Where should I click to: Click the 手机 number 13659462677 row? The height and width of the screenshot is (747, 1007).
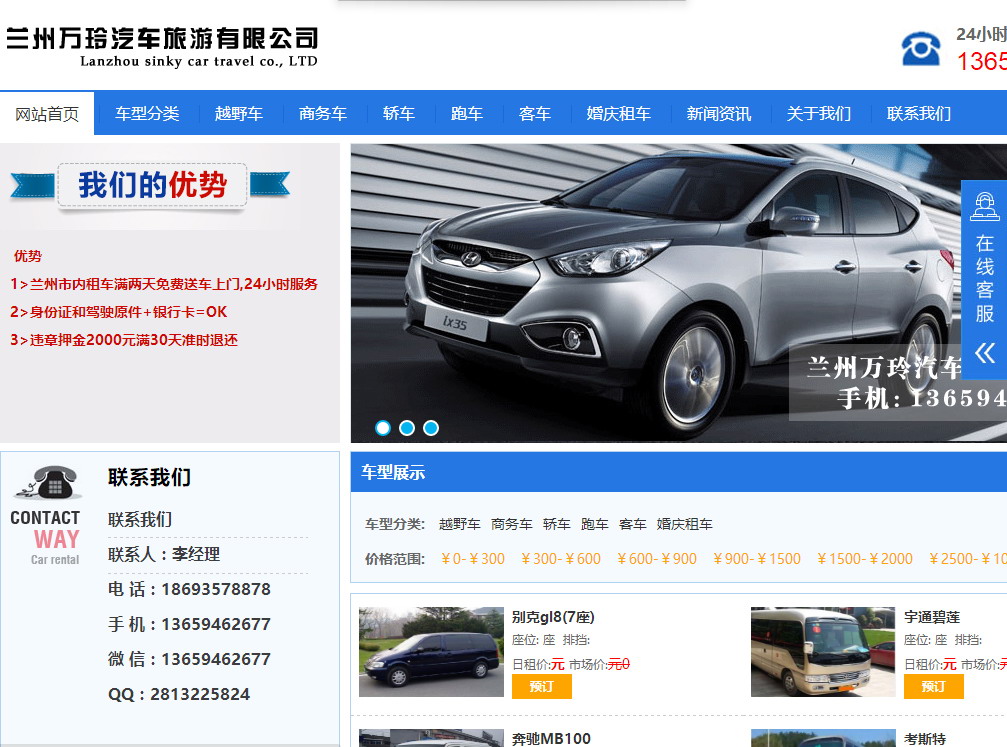coord(189,624)
